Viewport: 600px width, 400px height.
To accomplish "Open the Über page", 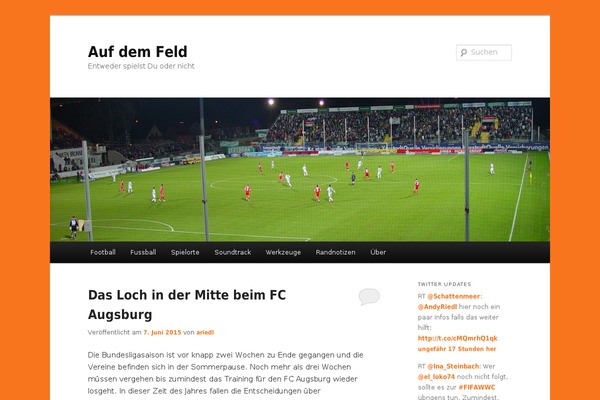I will click(378, 252).
